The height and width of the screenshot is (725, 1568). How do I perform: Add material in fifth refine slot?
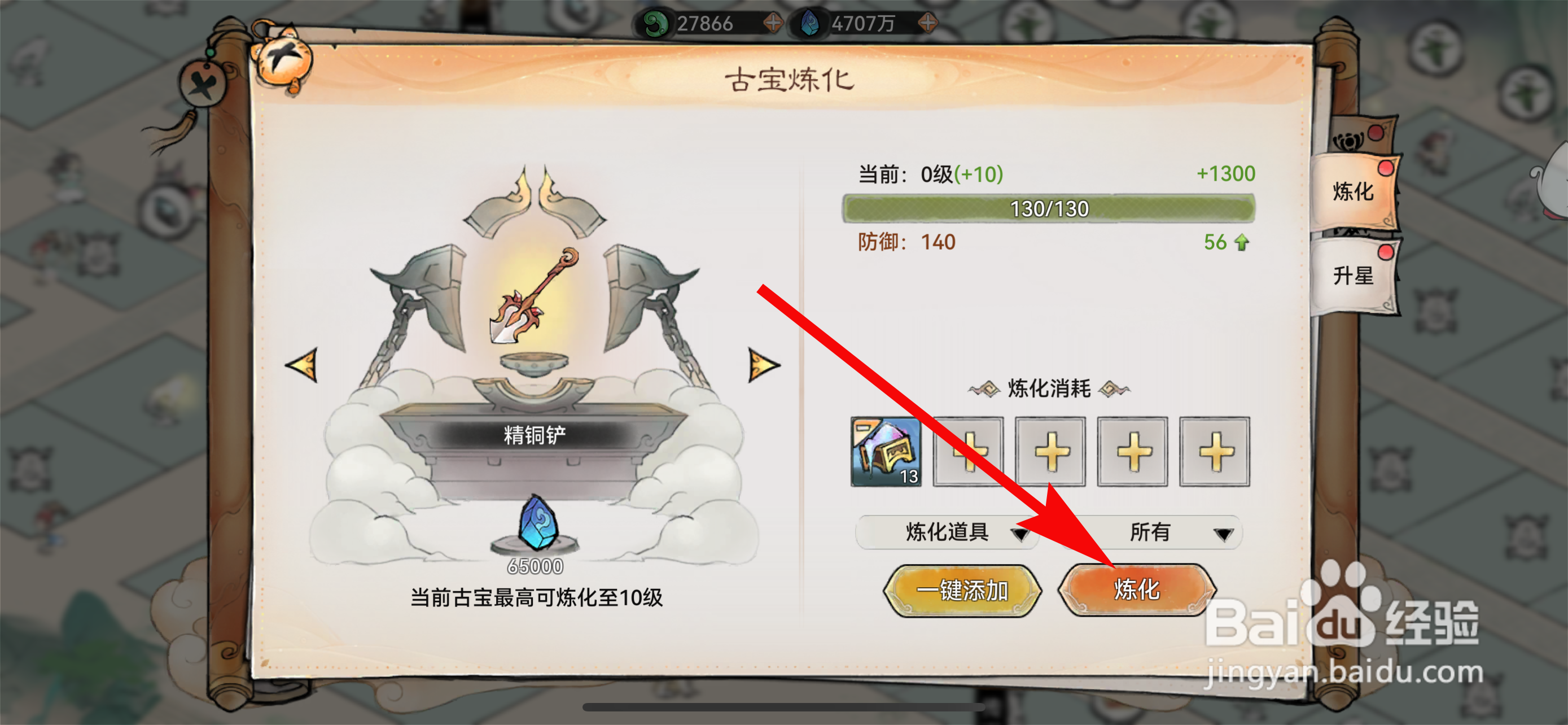tap(1214, 452)
